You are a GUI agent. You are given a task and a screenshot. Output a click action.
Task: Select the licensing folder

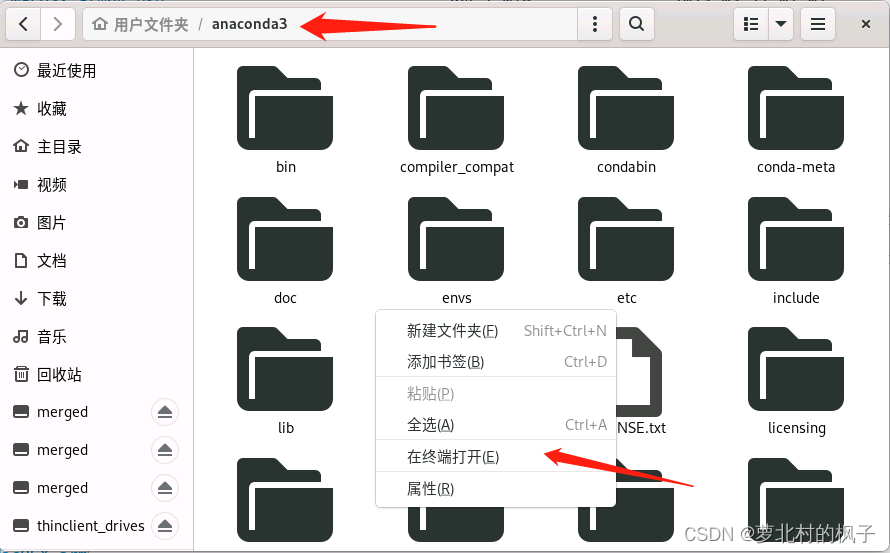[796, 380]
